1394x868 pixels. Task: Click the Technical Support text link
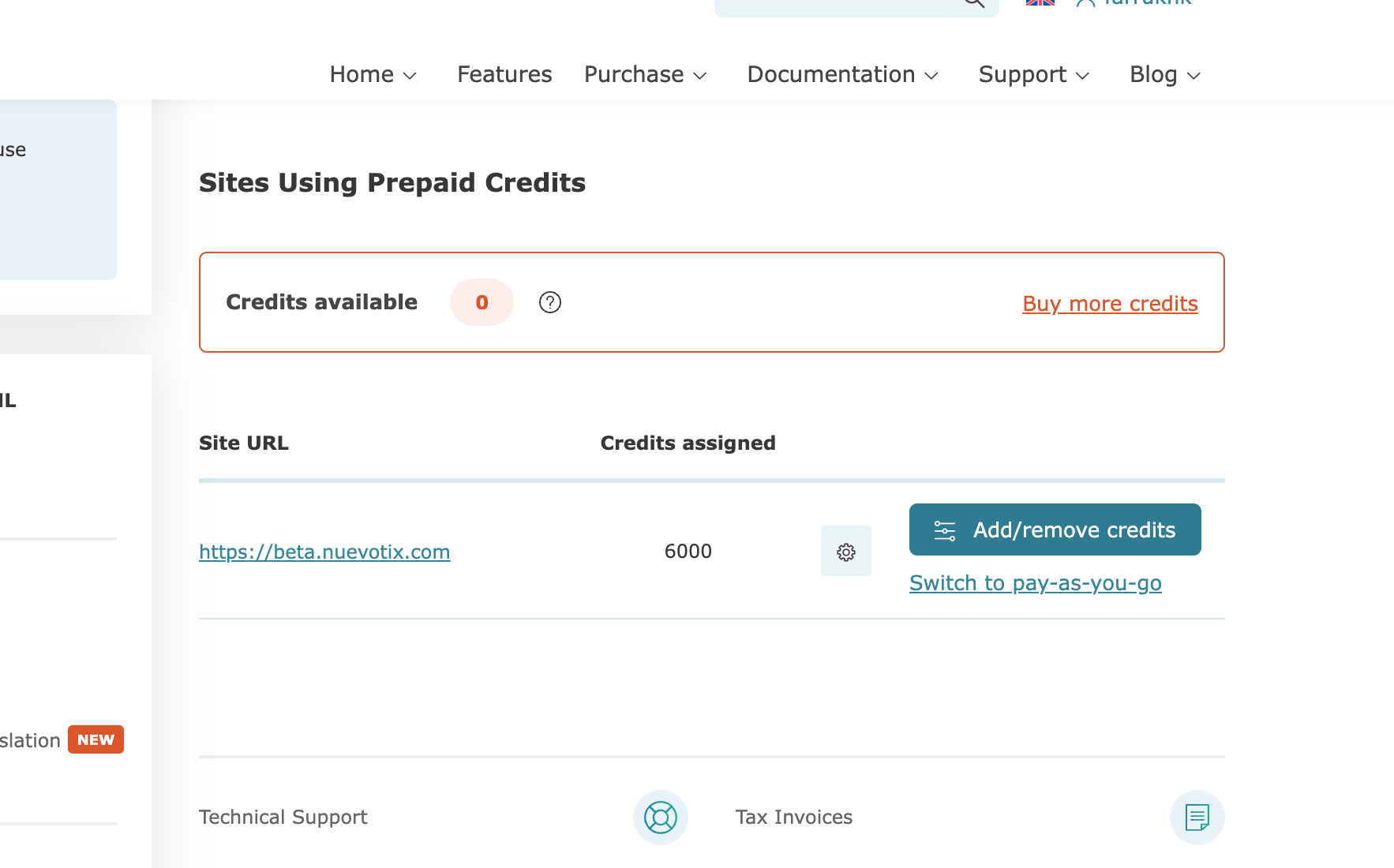283,817
